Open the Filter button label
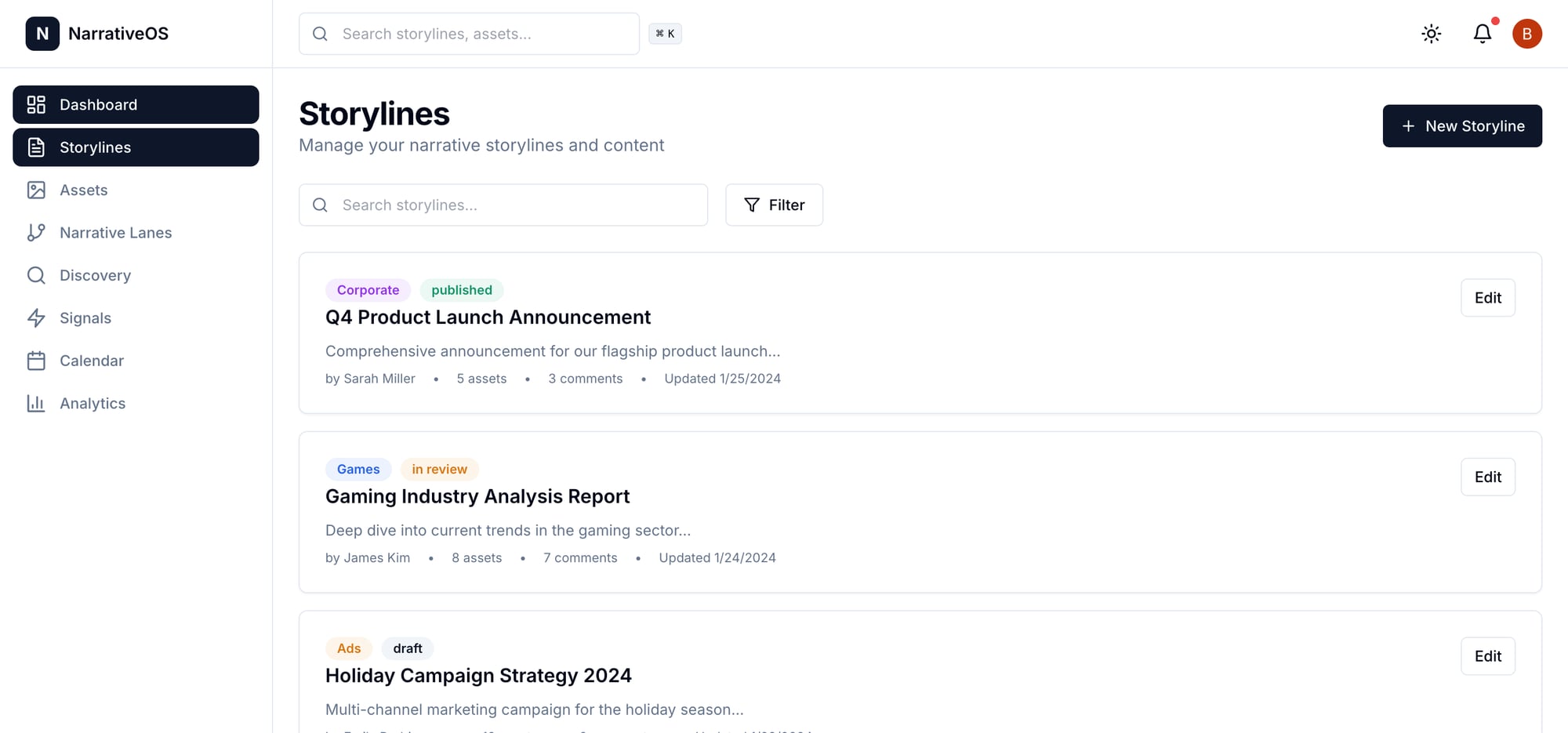 [x=786, y=205]
